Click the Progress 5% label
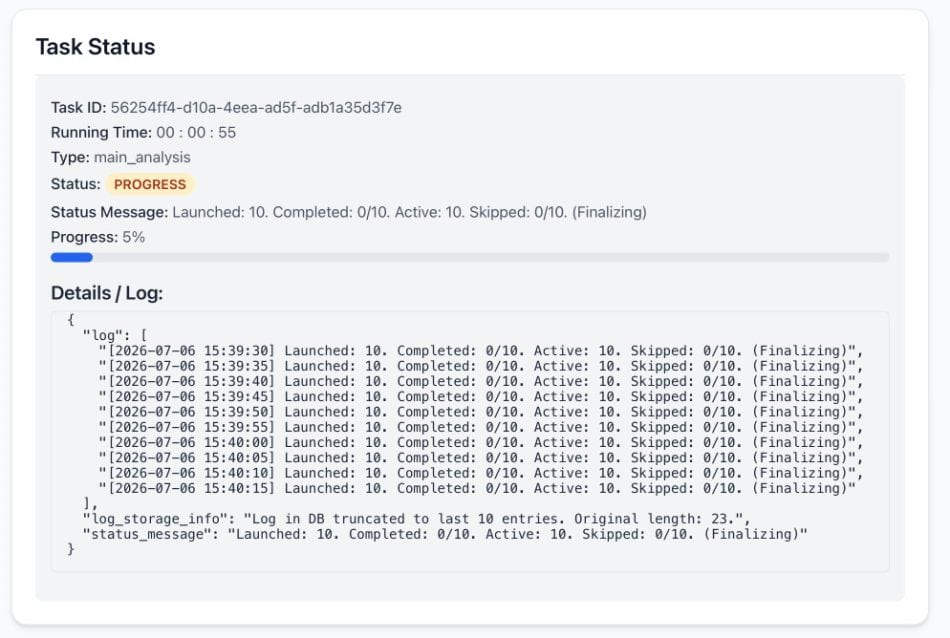The image size is (950, 638). [98, 237]
